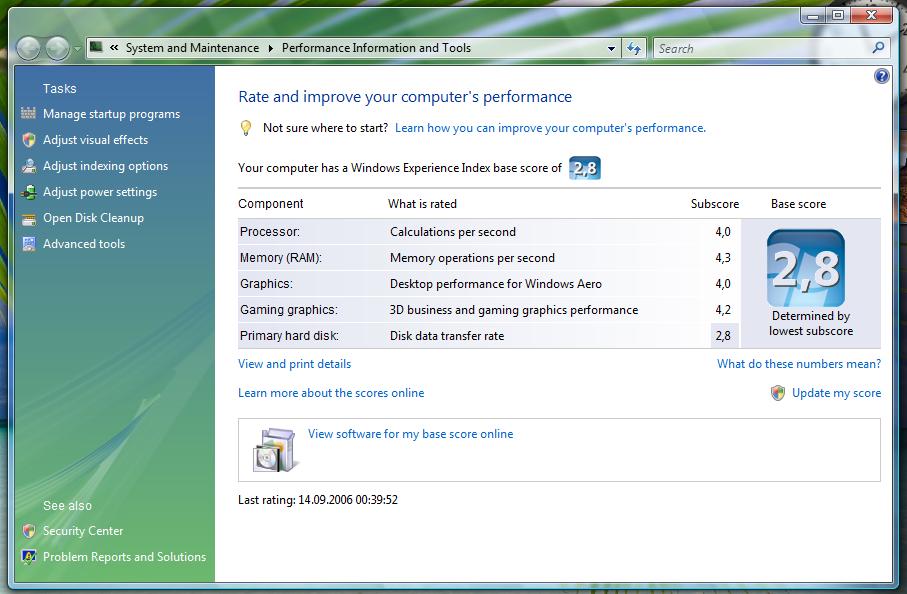Click the Advanced tools icon
The height and width of the screenshot is (594, 907).
[29, 244]
